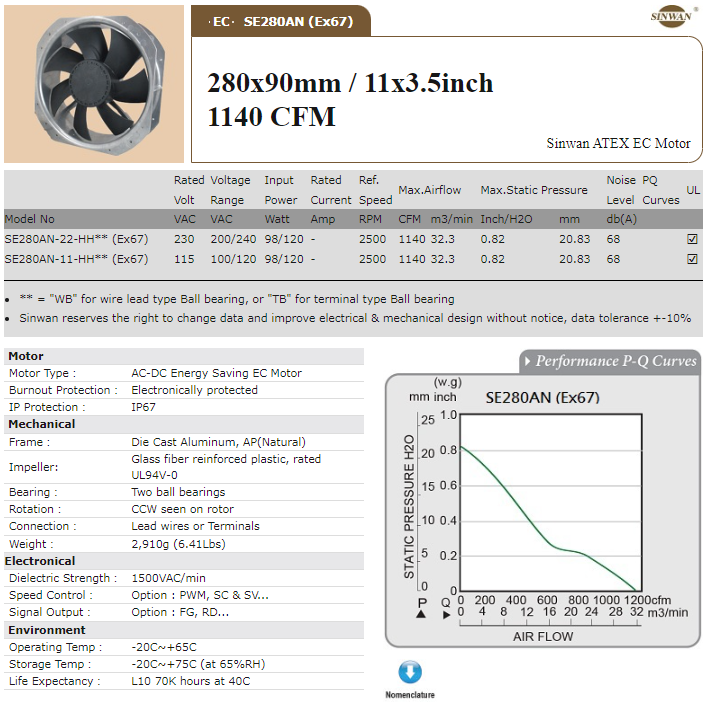Select the EC SE280AN (Ex67) title tab
The height and width of the screenshot is (702, 724).
point(282,21)
